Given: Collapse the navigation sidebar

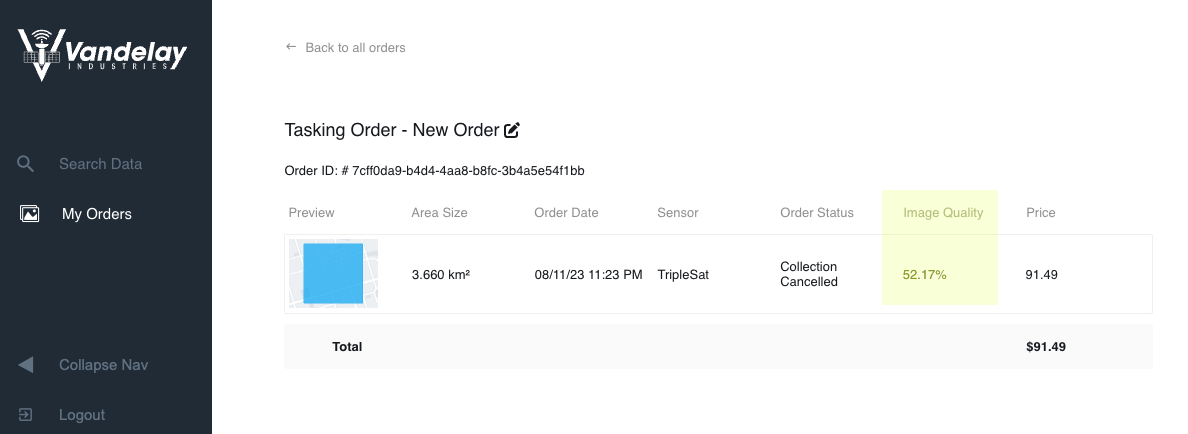Looking at the screenshot, I should [104, 365].
